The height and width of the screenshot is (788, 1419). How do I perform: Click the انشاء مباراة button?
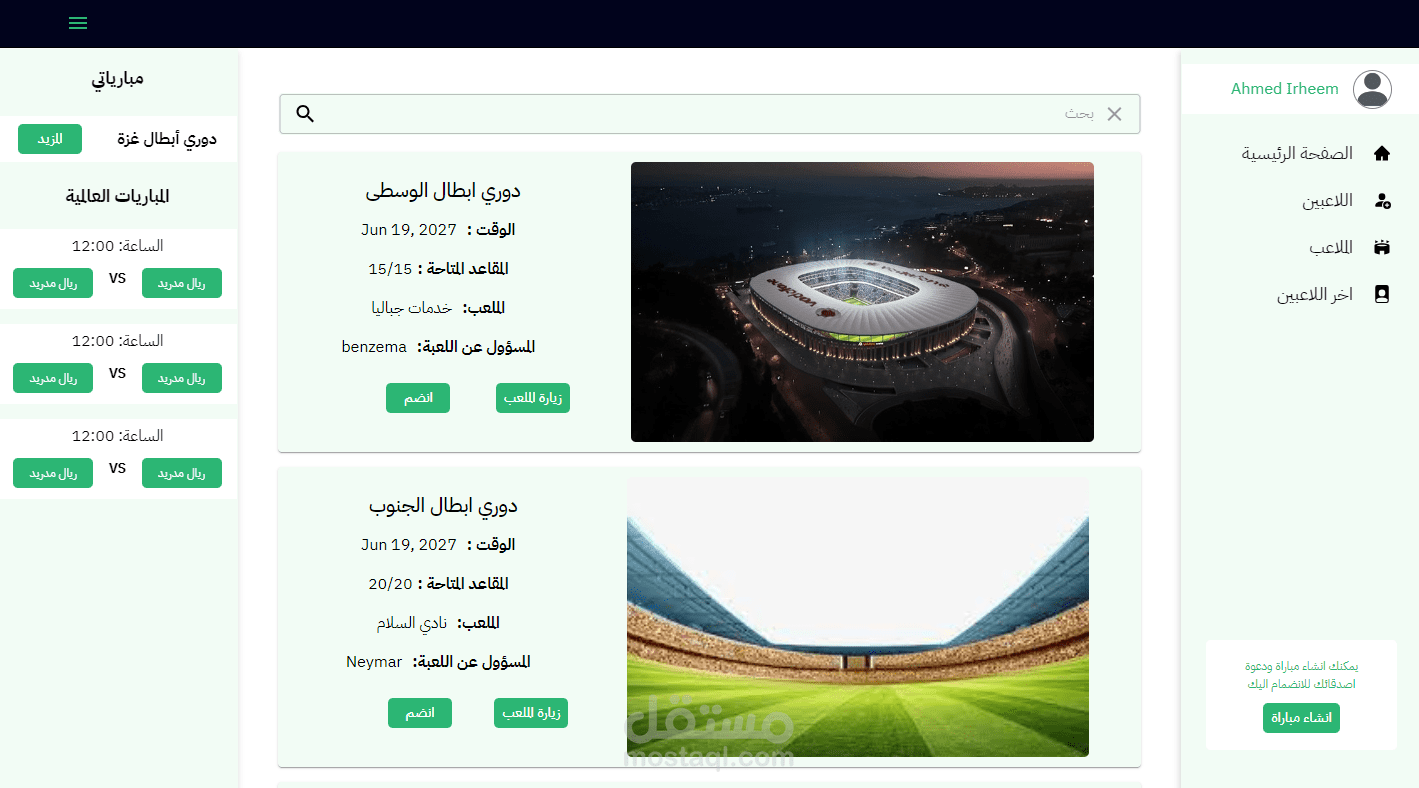[1301, 718]
